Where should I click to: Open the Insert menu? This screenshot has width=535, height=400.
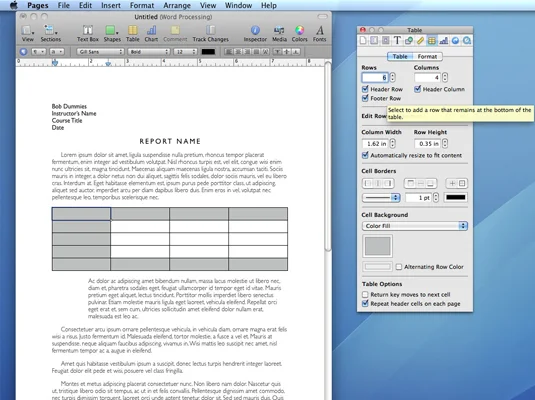click(111, 5)
